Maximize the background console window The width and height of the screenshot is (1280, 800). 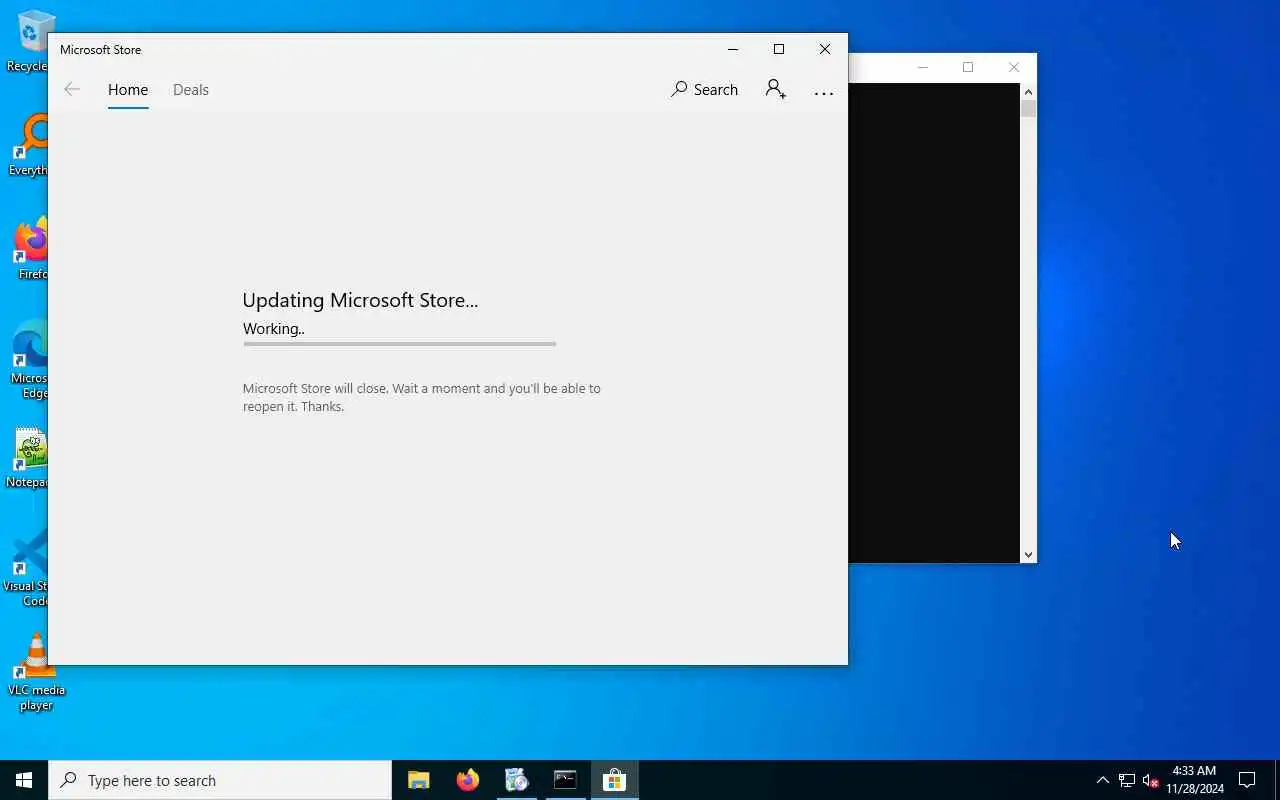point(968,67)
